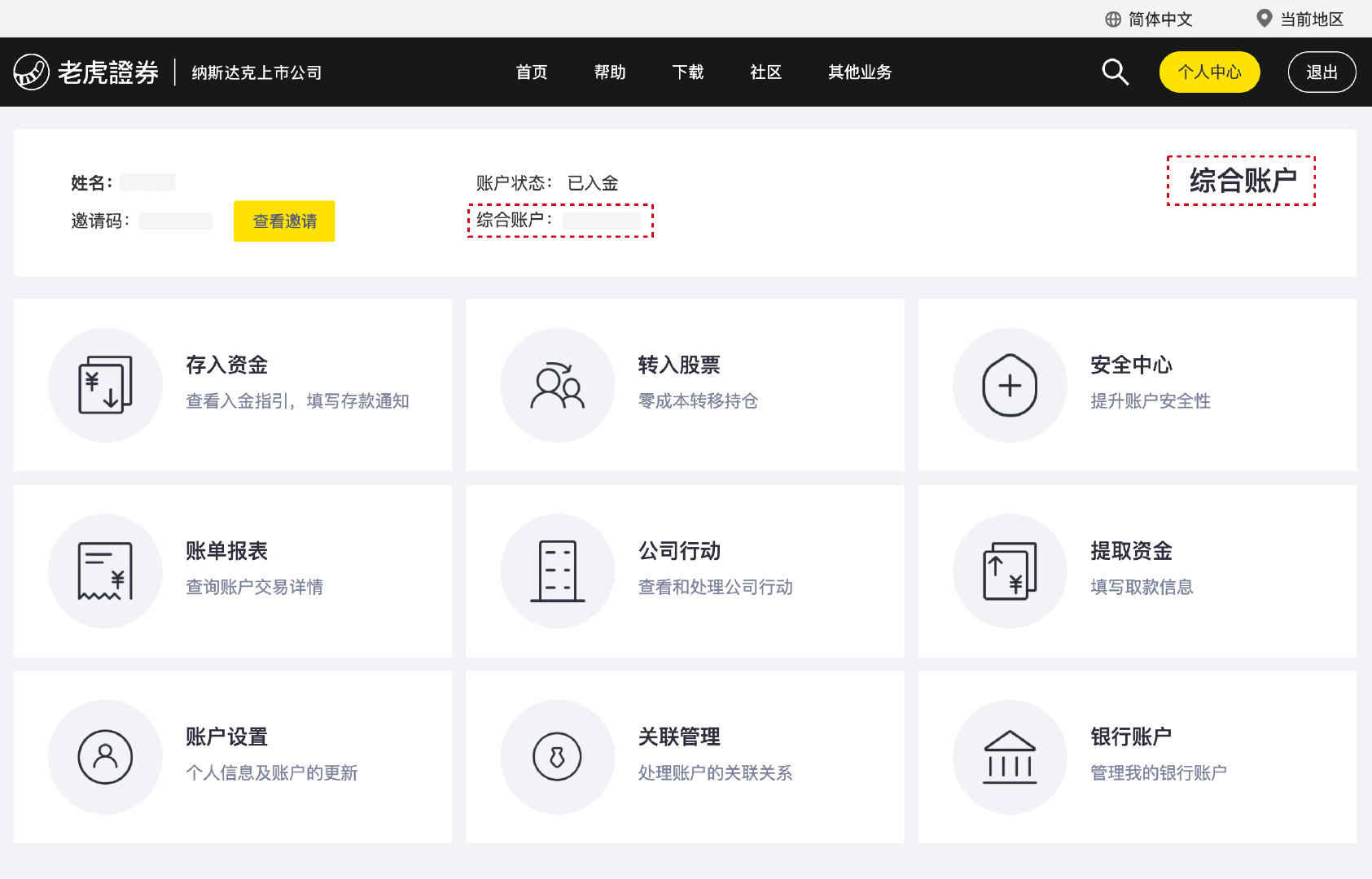Click the location pin icon
Screen dimensions: 1372x879
pos(1264,18)
